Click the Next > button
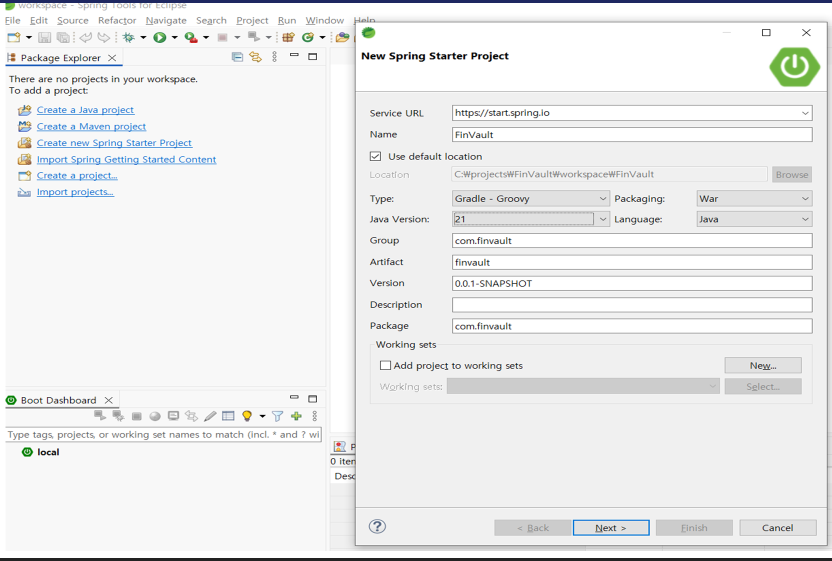Screen dimensions: 832x561 (x=611, y=528)
